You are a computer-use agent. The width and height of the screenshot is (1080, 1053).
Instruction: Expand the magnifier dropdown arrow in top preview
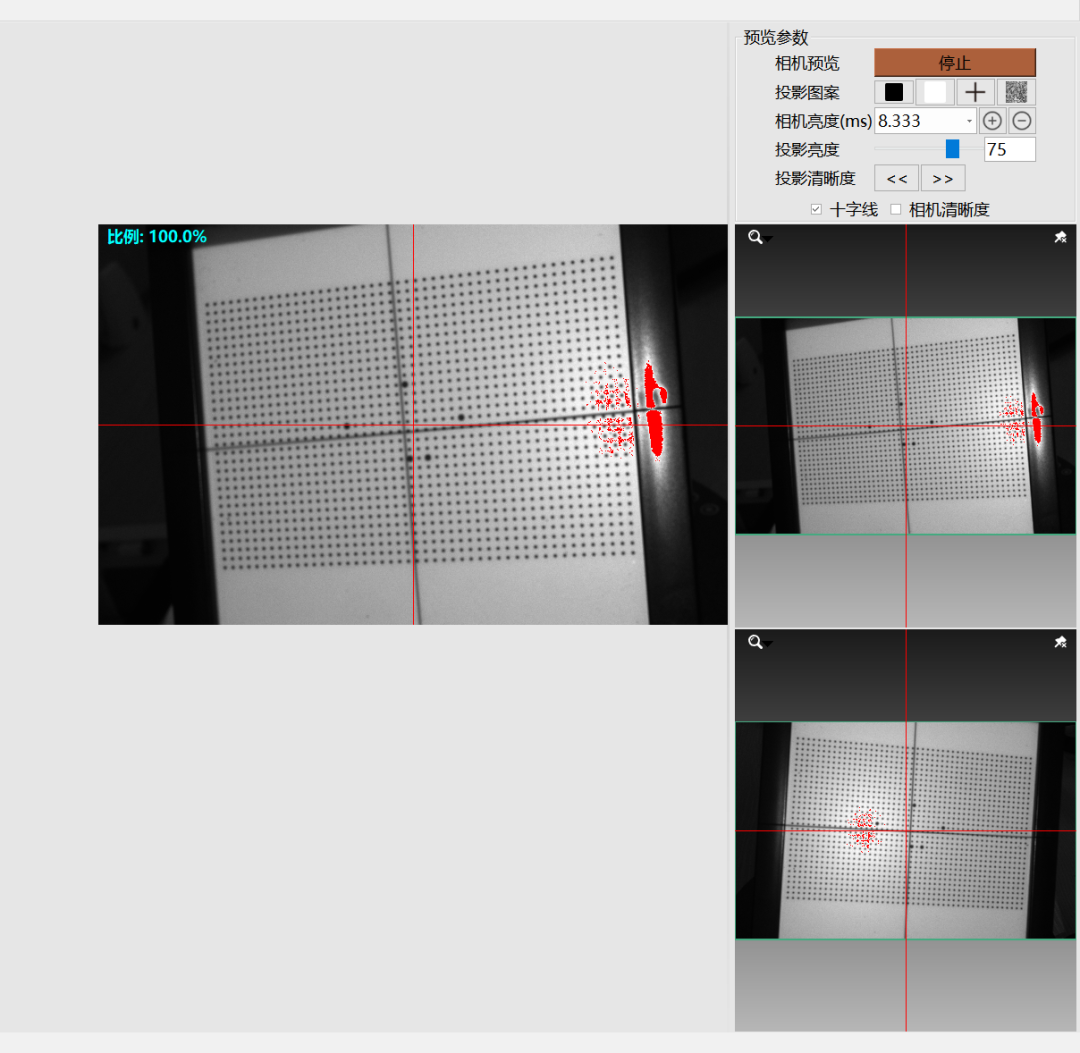(766, 238)
